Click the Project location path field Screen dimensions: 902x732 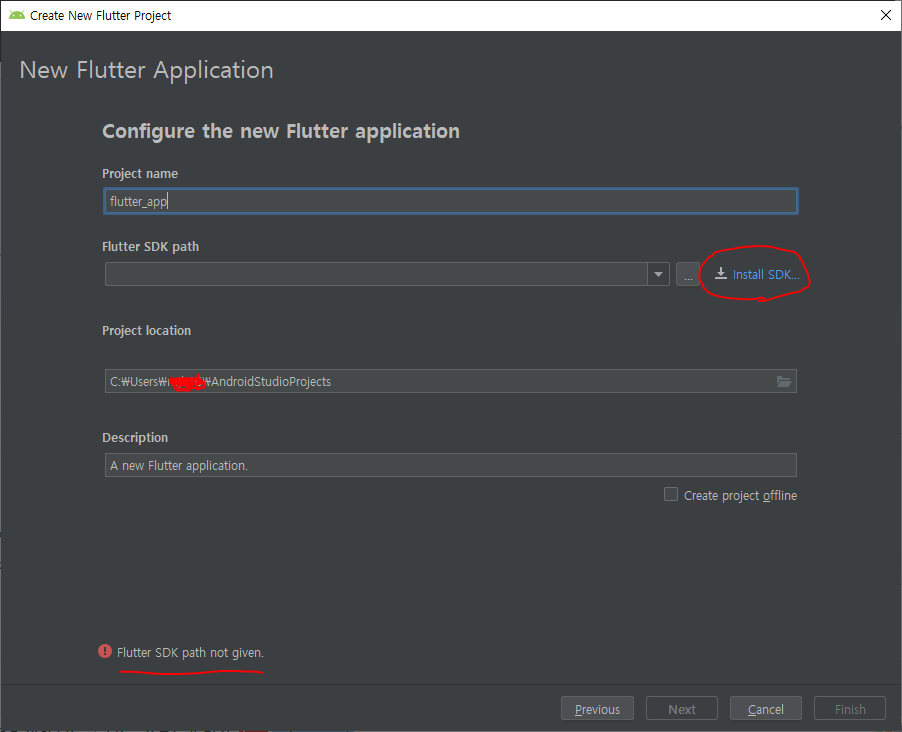click(450, 382)
